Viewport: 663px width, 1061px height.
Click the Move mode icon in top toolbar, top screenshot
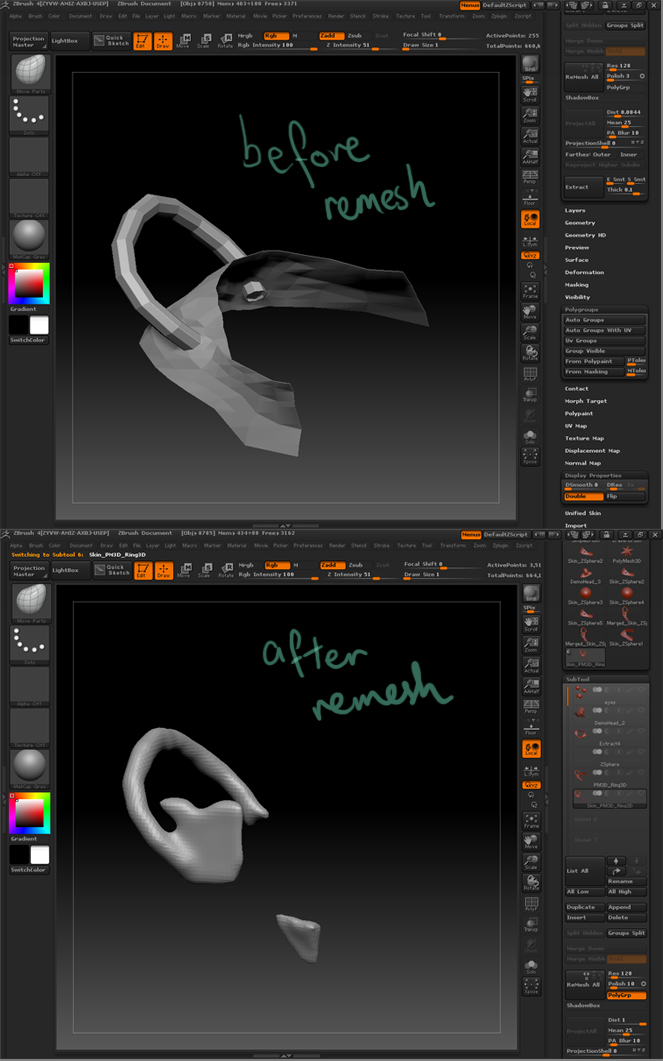point(183,41)
